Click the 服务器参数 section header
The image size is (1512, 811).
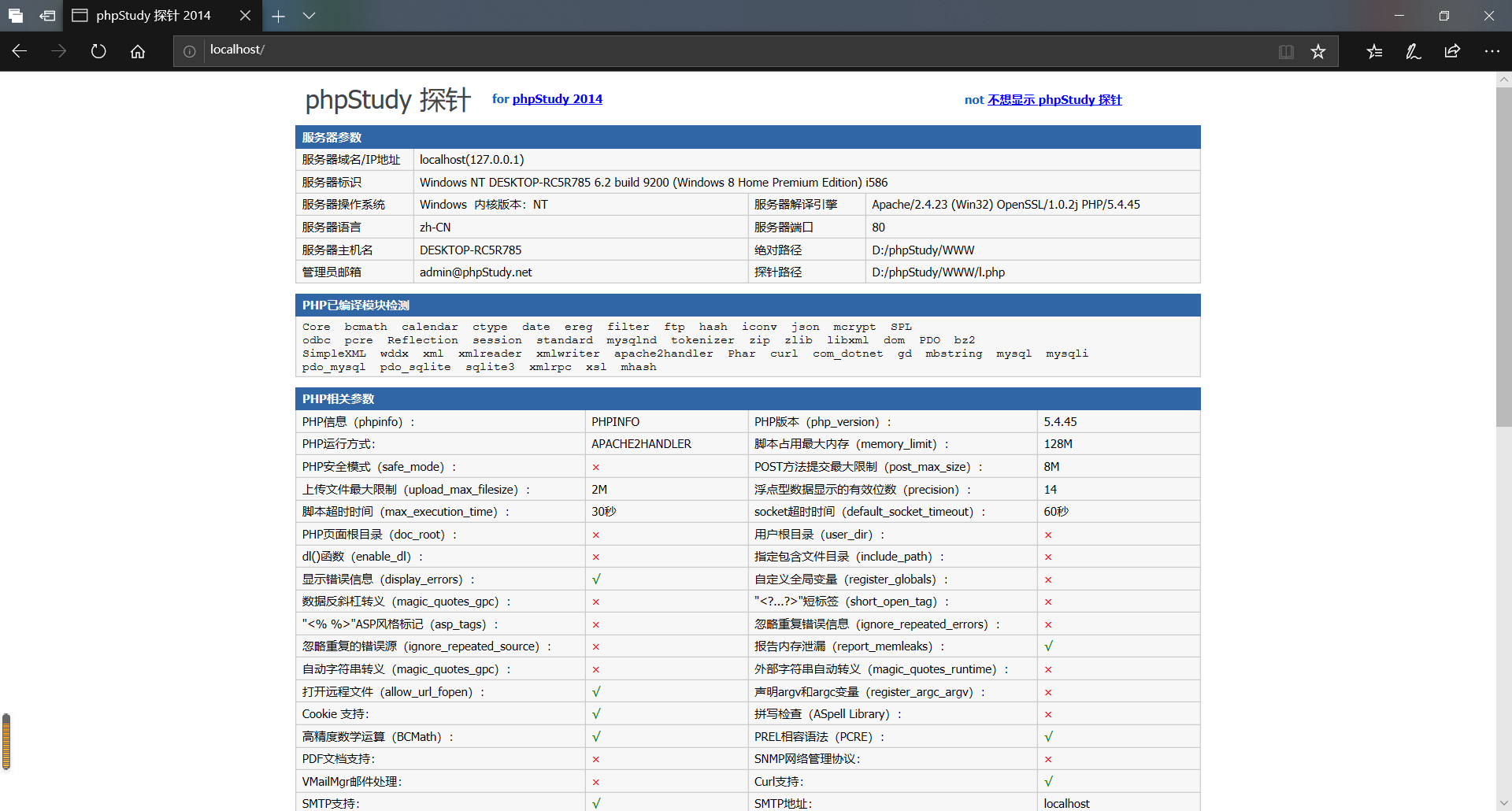pyautogui.click(x=748, y=137)
